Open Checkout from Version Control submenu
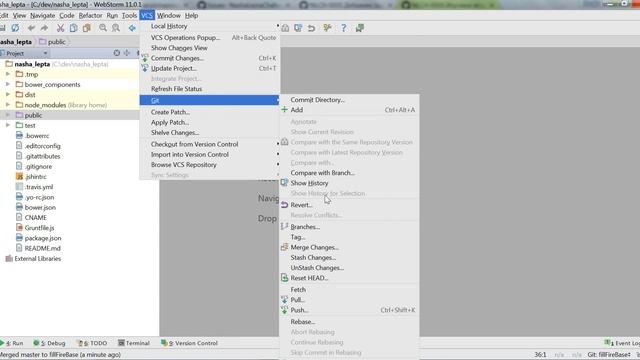Image resolution: width=640 pixels, height=360 pixels. tap(210, 144)
